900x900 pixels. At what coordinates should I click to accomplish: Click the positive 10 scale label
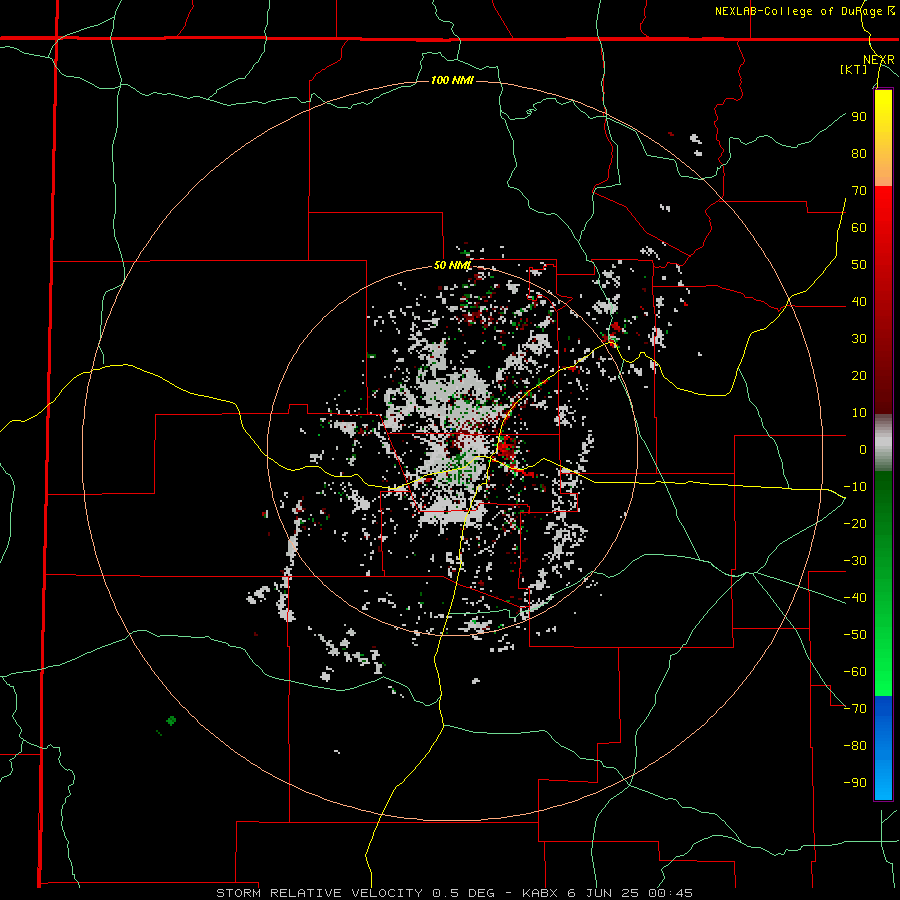[x=859, y=413]
